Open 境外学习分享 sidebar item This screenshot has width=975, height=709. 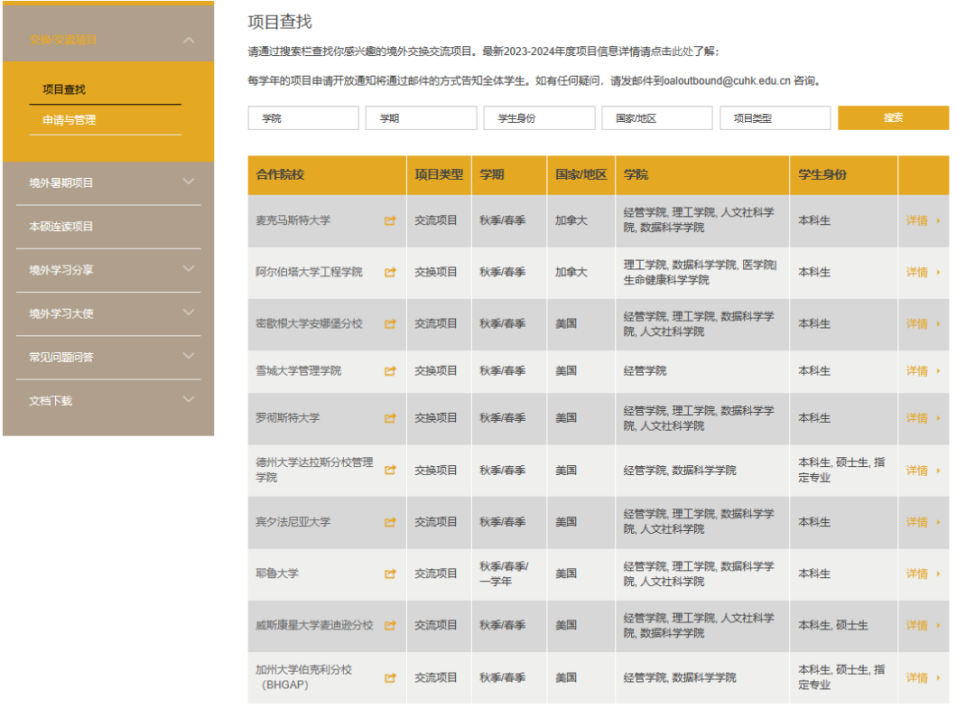point(61,270)
